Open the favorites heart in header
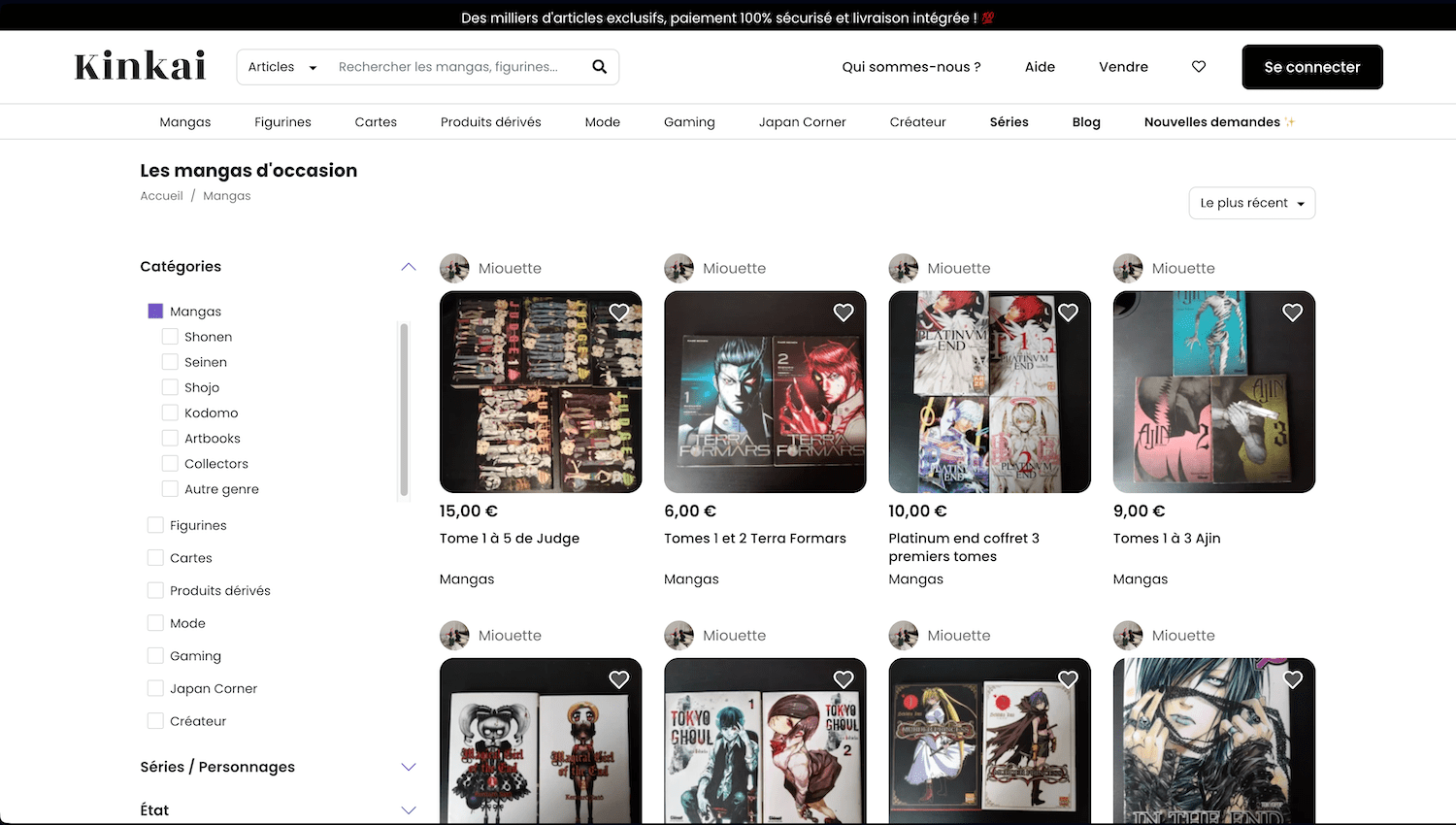Image resolution: width=1456 pixels, height=825 pixels. pyautogui.click(x=1199, y=67)
